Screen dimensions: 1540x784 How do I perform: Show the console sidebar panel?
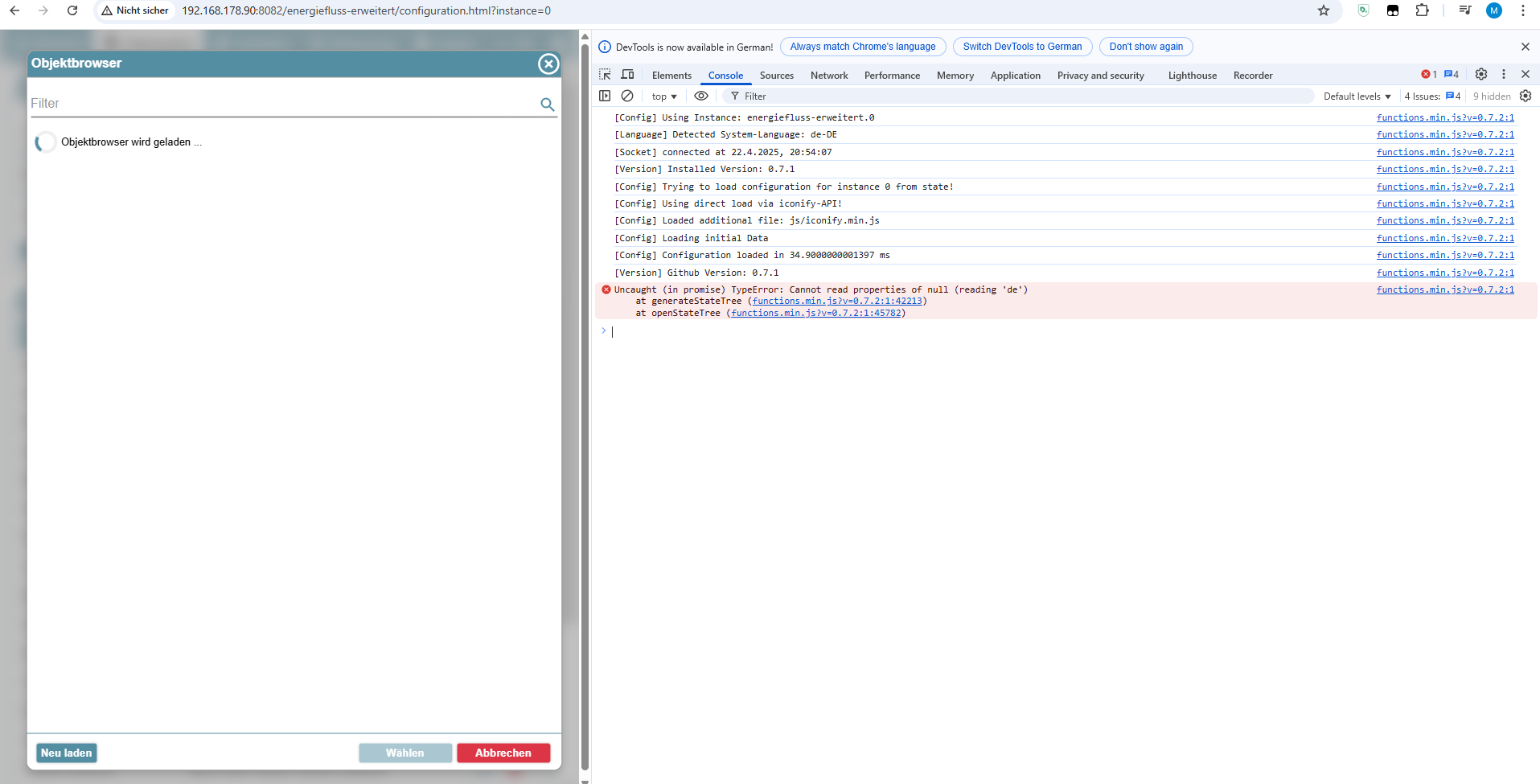[x=605, y=96]
